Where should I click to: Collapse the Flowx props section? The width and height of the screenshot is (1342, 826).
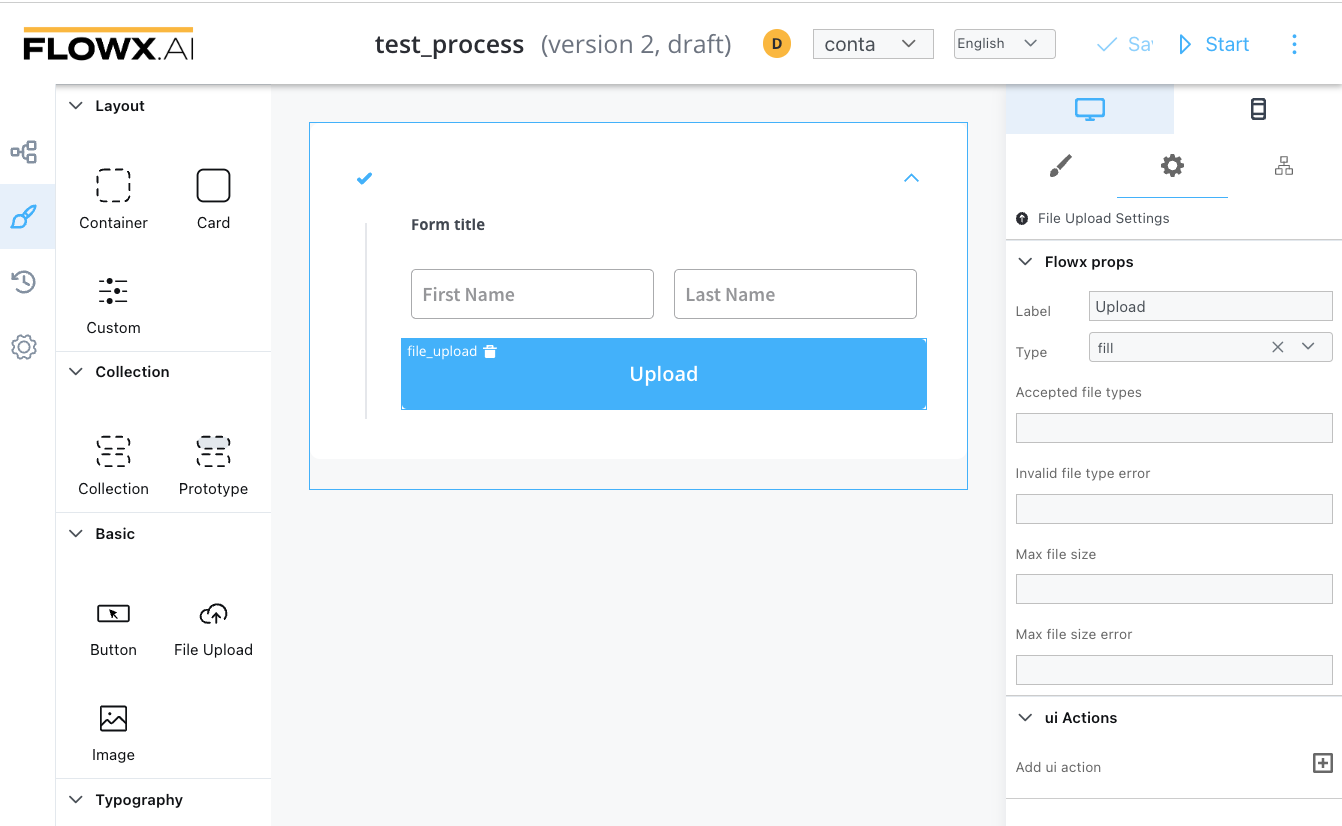point(1025,262)
